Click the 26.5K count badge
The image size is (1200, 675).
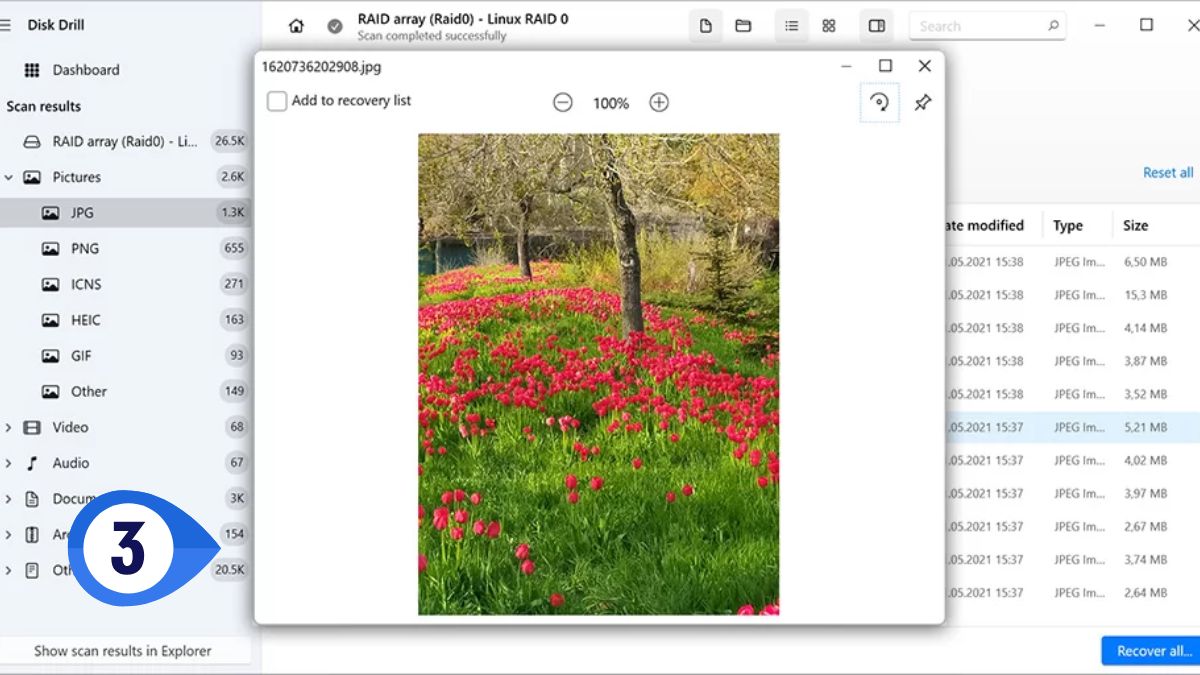230,141
